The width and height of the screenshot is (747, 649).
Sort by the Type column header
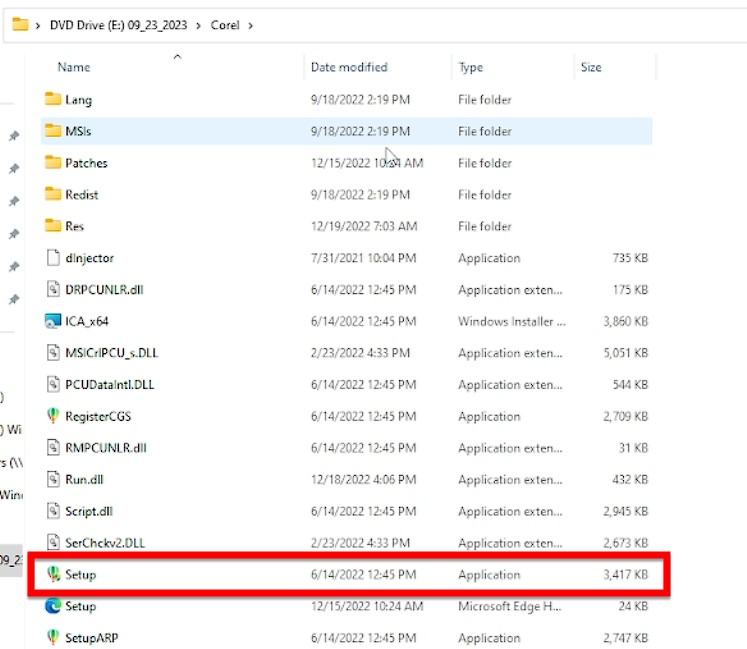(x=471, y=67)
